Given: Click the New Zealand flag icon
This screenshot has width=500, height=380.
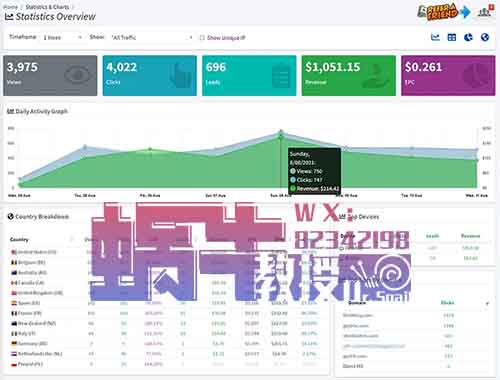Looking at the screenshot, I should click(14, 323).
